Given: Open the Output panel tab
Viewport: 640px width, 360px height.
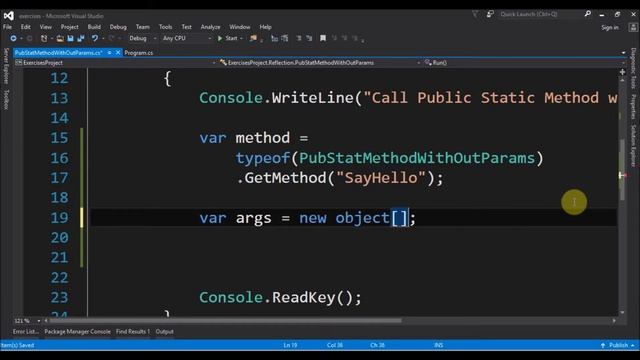Looking at the screenshot, I should pos(164,331).
